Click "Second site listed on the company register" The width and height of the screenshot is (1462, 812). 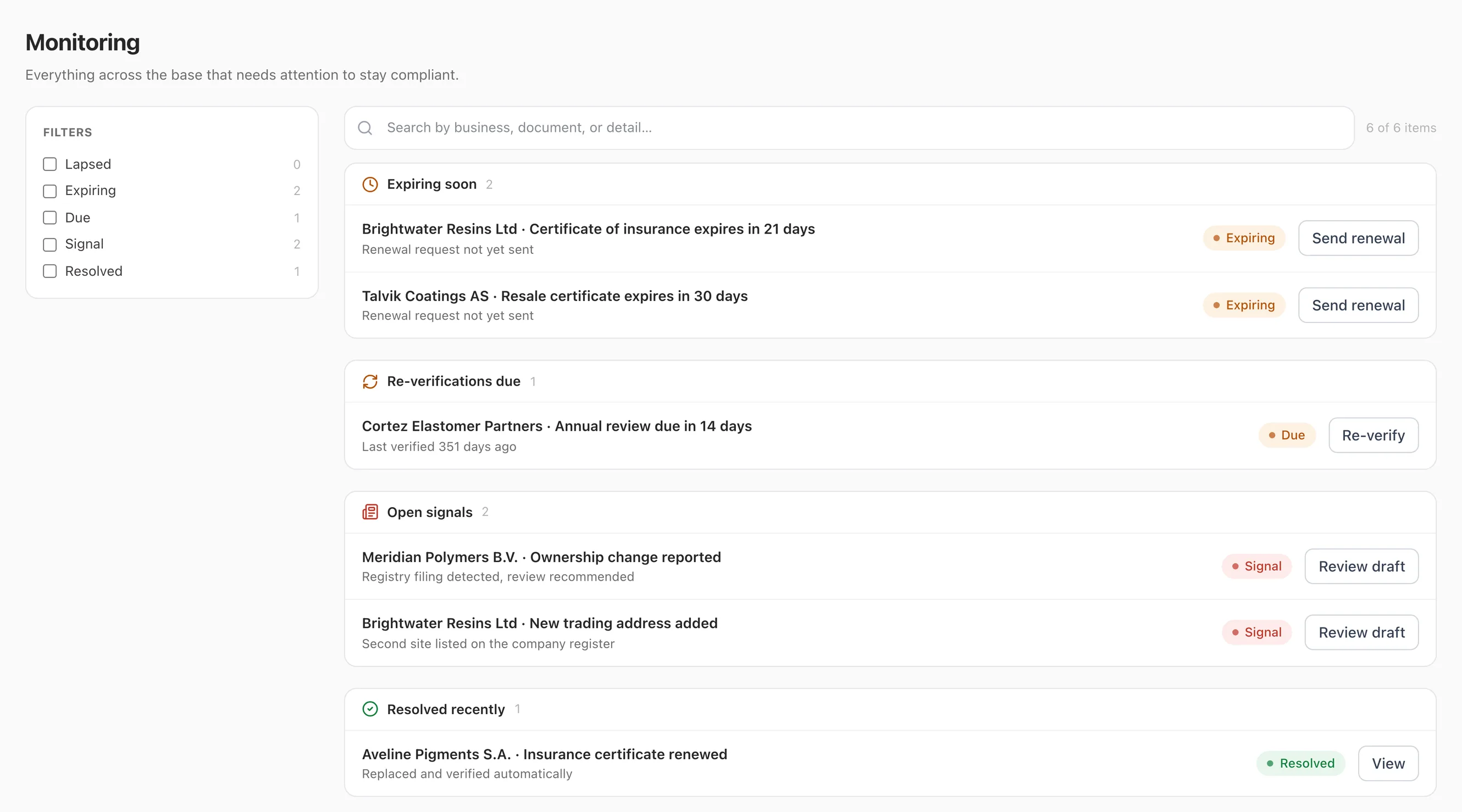(x=488, y=643)
